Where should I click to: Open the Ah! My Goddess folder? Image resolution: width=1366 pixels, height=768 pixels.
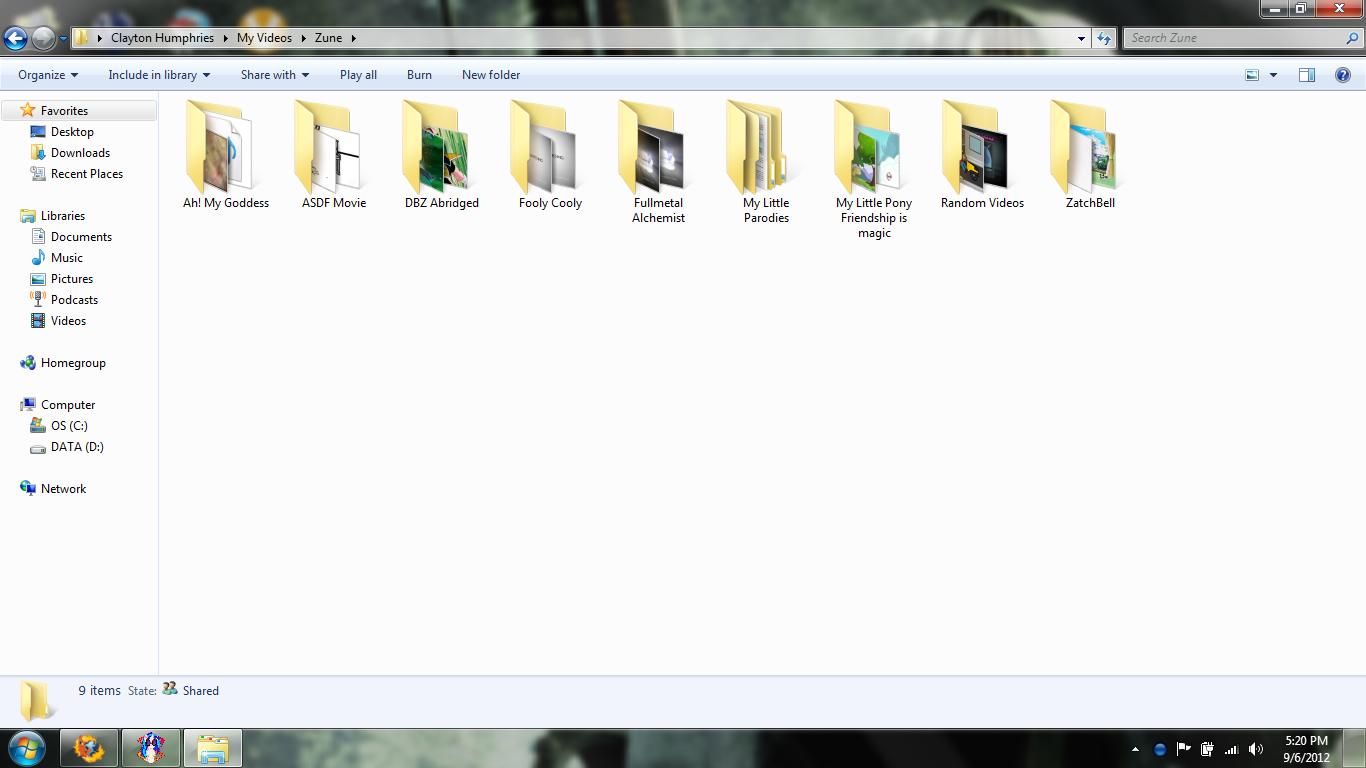click(x=226, y=155)
